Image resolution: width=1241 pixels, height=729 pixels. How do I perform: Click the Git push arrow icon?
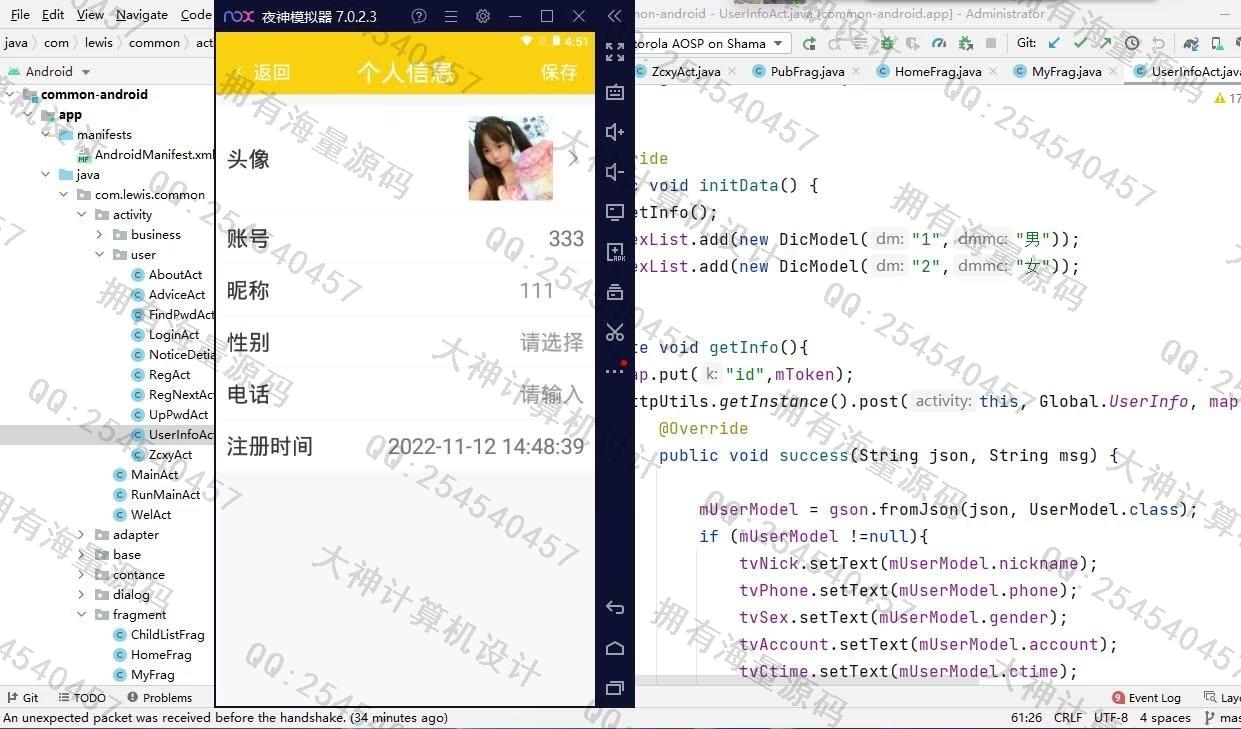(1105, 43)
